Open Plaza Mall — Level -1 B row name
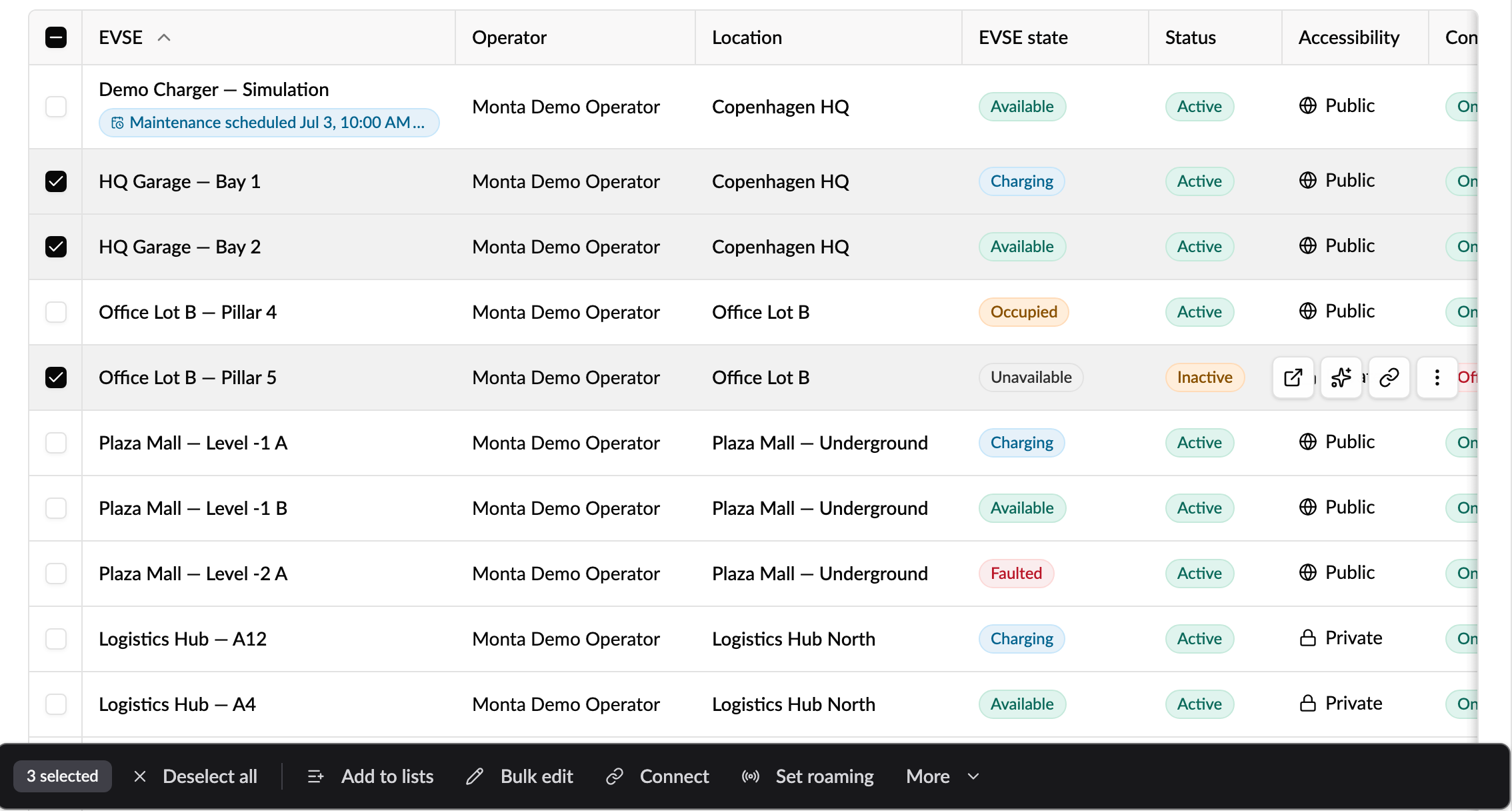Viewport: 1512px width, 811px height. 193,508
